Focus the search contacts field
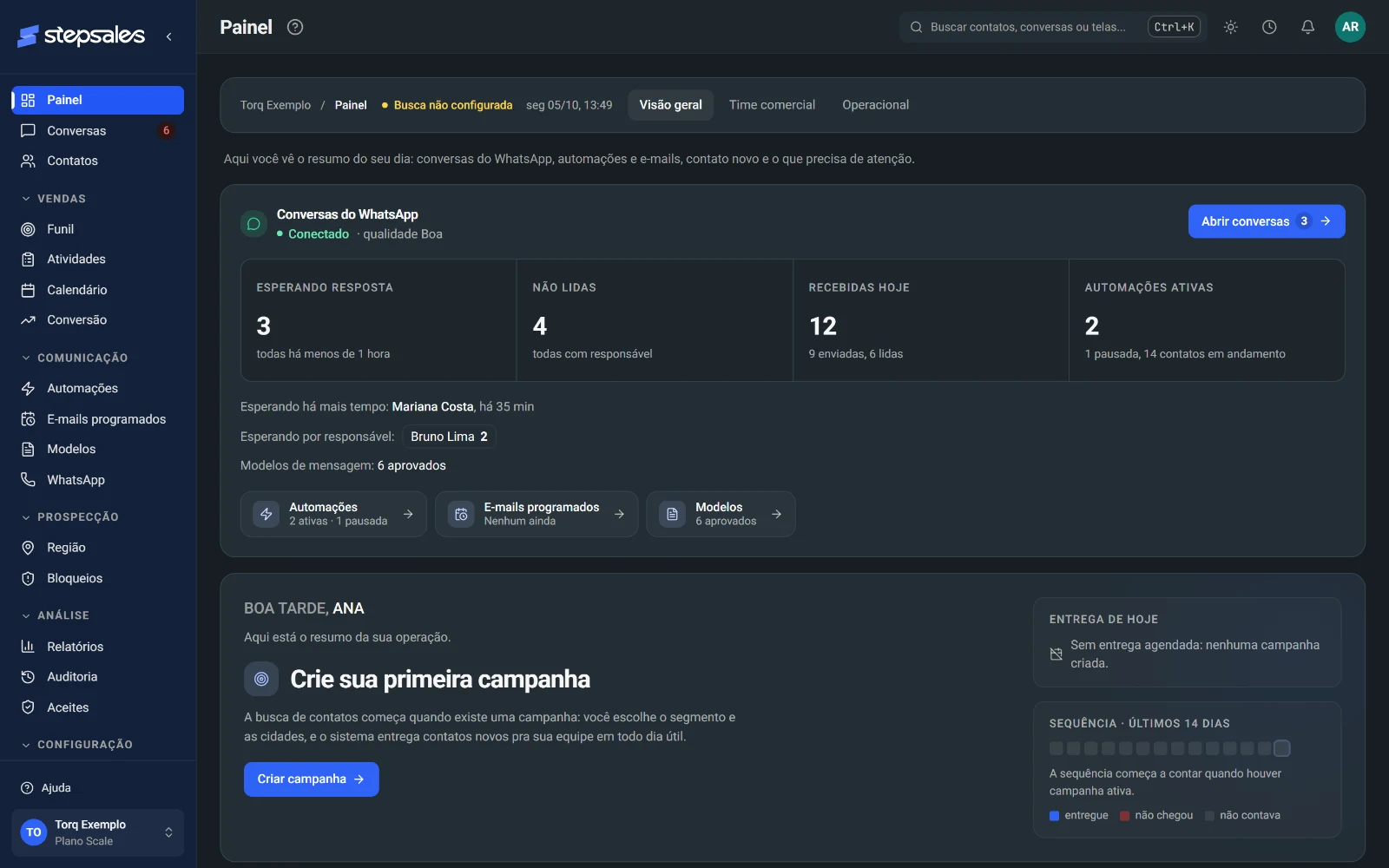Screen dimensions: 1389x868 pos(1053,27)
